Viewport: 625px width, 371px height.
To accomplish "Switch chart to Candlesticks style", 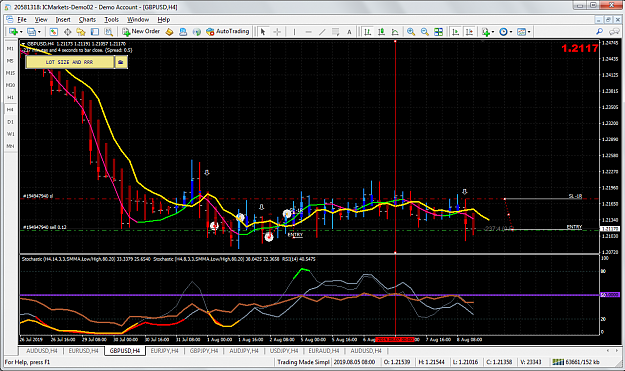I will 381,31.
